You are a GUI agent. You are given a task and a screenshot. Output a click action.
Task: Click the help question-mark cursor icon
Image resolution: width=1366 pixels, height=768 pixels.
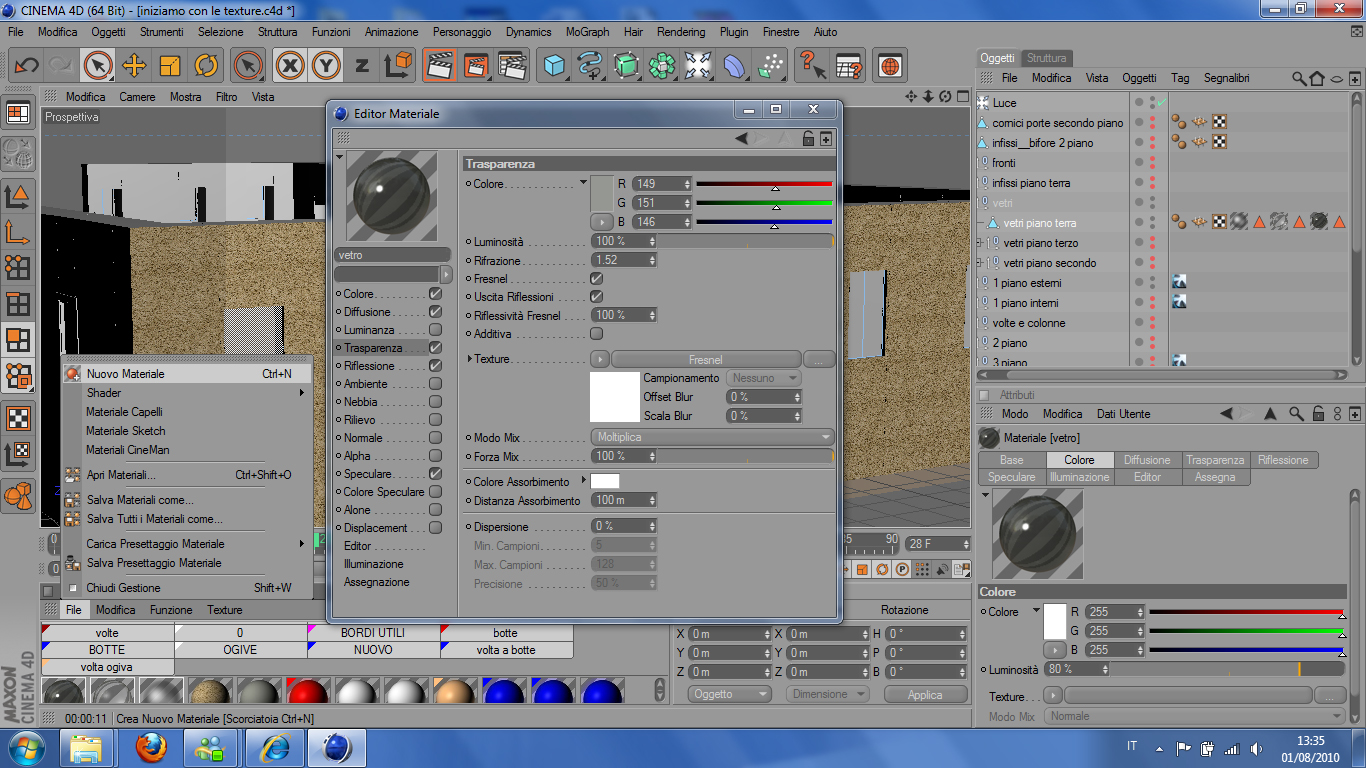(811, 66)
